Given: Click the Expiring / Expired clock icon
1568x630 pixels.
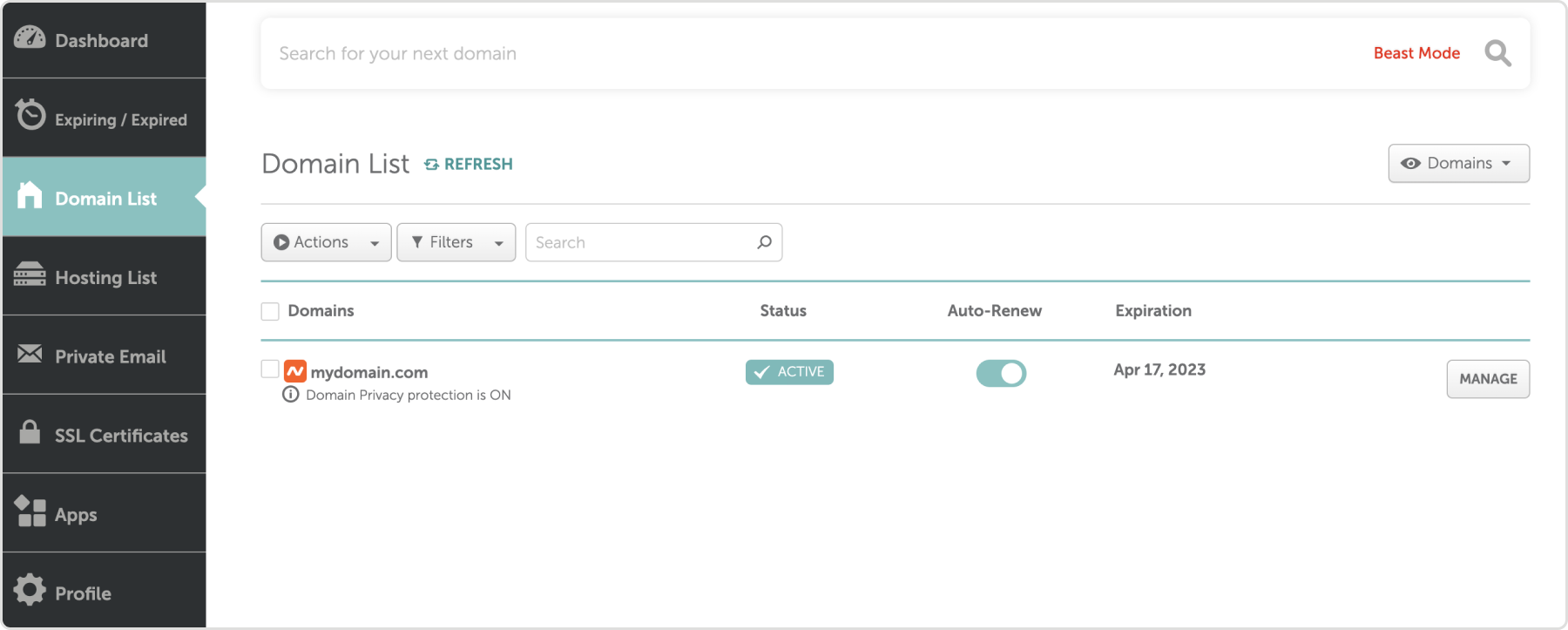Looking at the screenshot, I should point(30,114).
